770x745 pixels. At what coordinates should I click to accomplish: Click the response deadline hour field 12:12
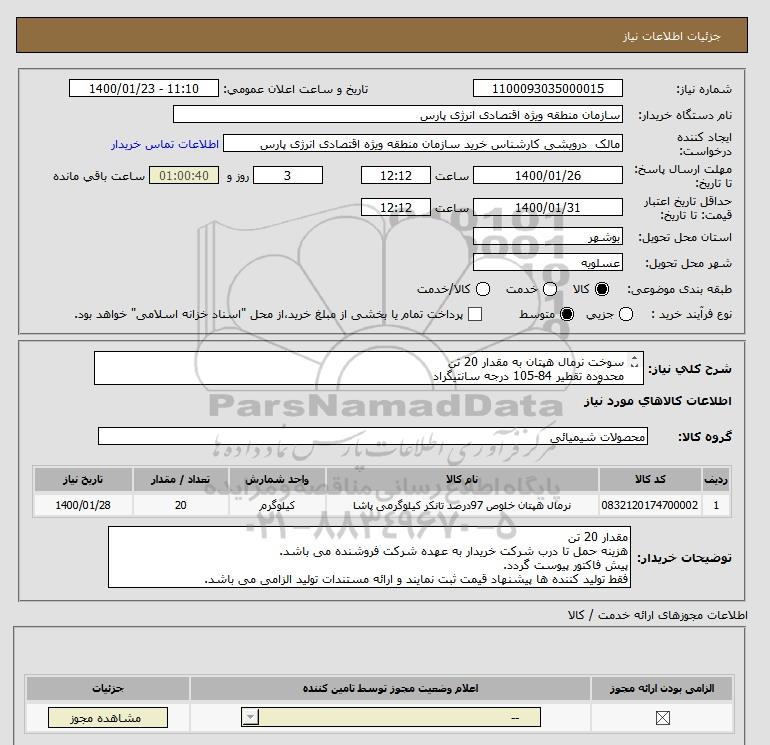point(396,175)
